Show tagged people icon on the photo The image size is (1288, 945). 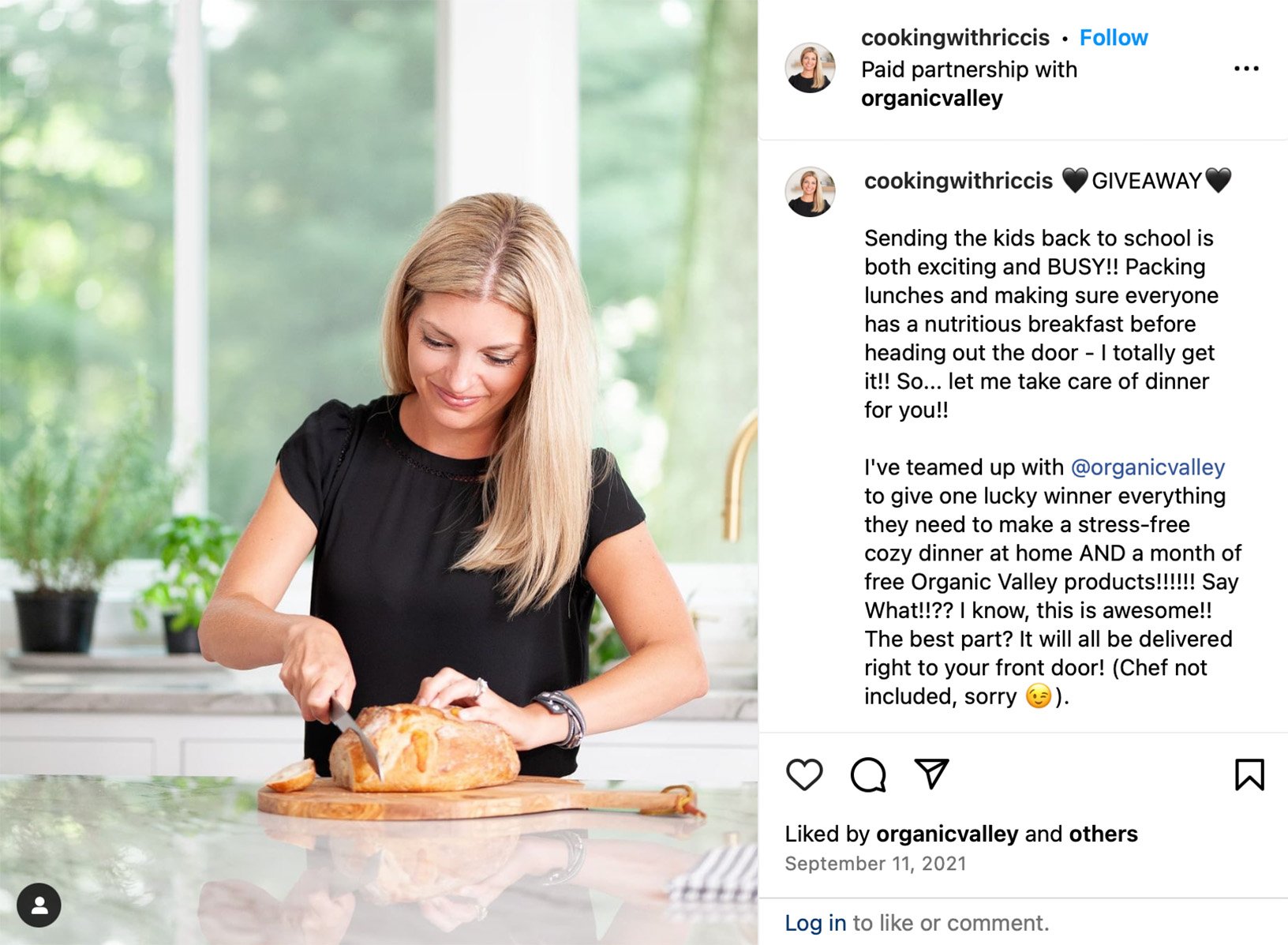click(39, 905)
